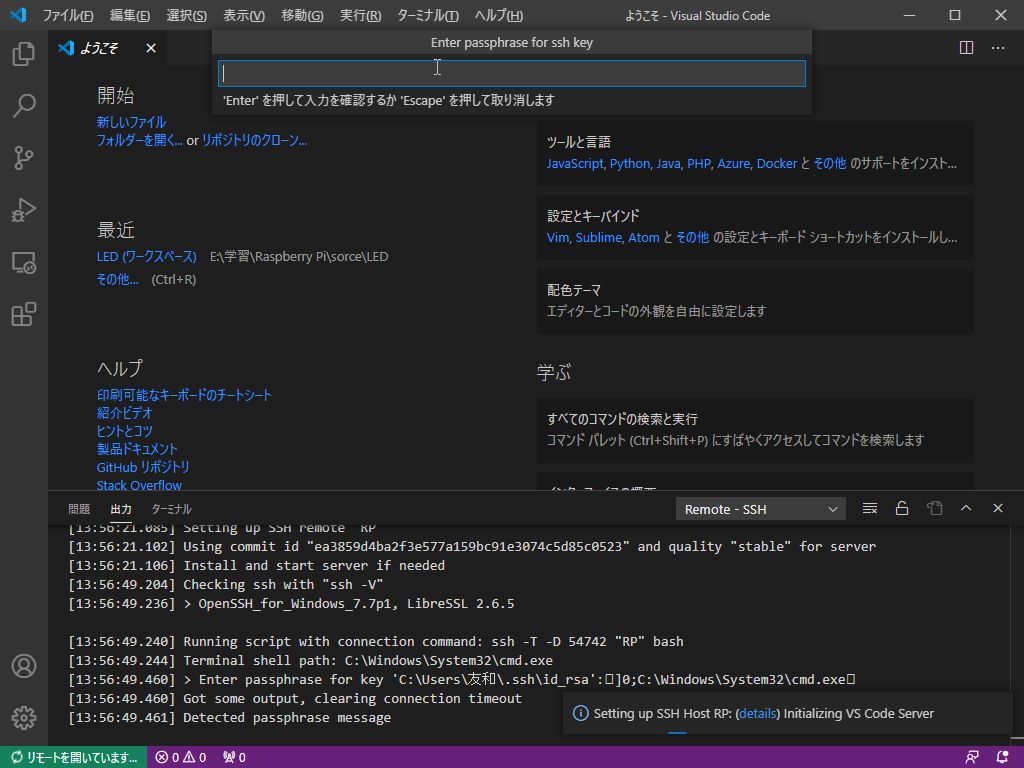Open the ヒントとコツ link
Viewport: 1024px width, 768px height.
click(125, 431)
